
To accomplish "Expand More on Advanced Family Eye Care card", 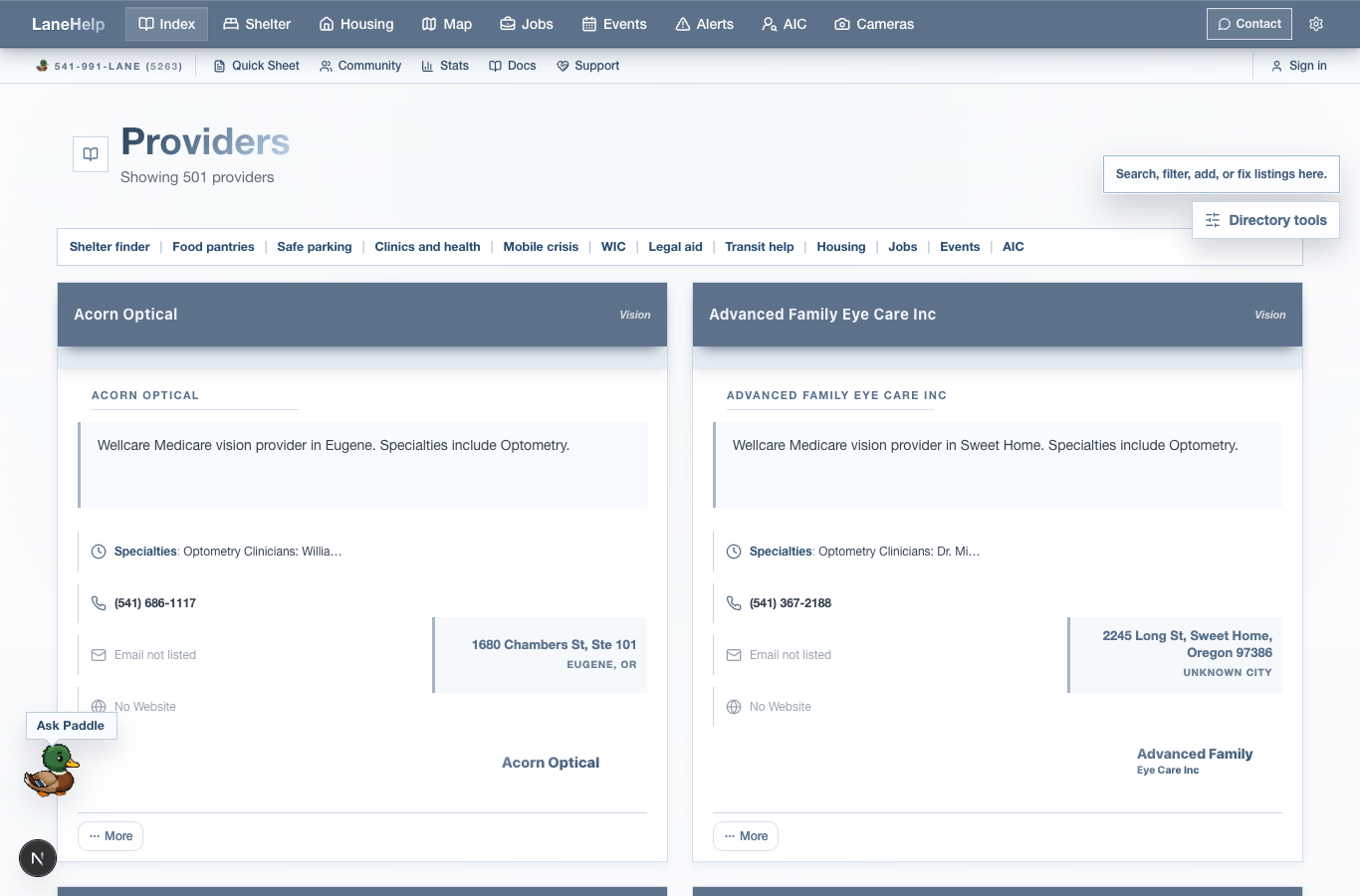I will click(746, 836).
